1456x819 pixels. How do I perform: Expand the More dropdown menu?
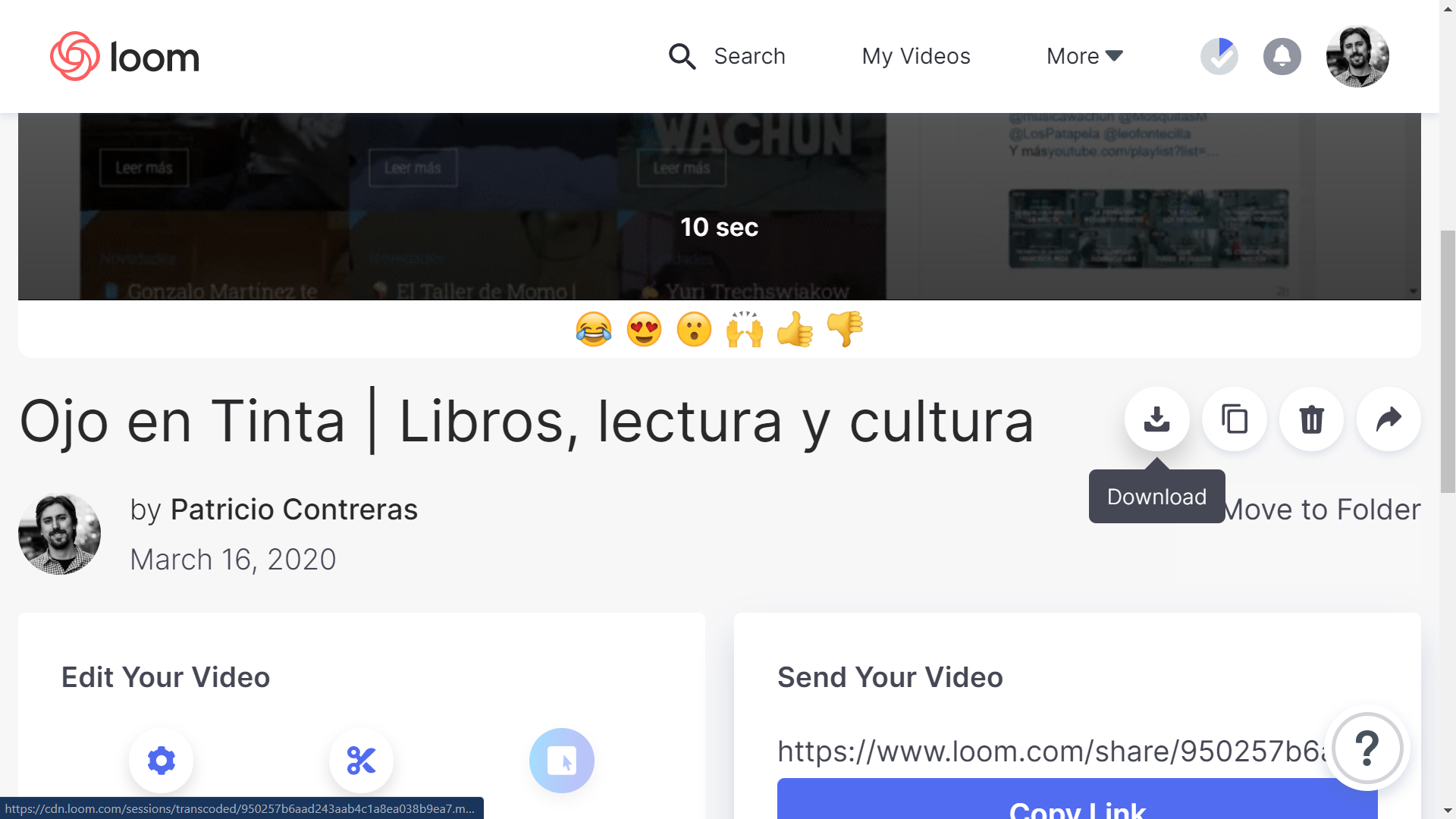[x=1084, y=56]
